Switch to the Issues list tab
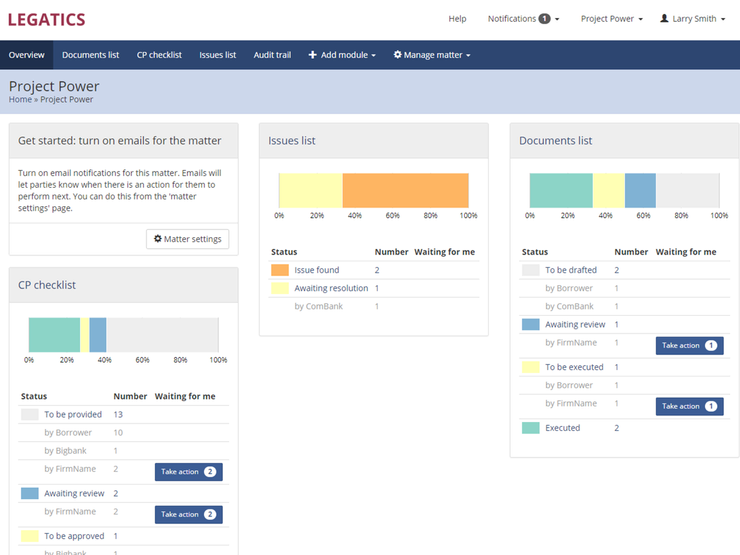740x555 pixels. (218, 55)
